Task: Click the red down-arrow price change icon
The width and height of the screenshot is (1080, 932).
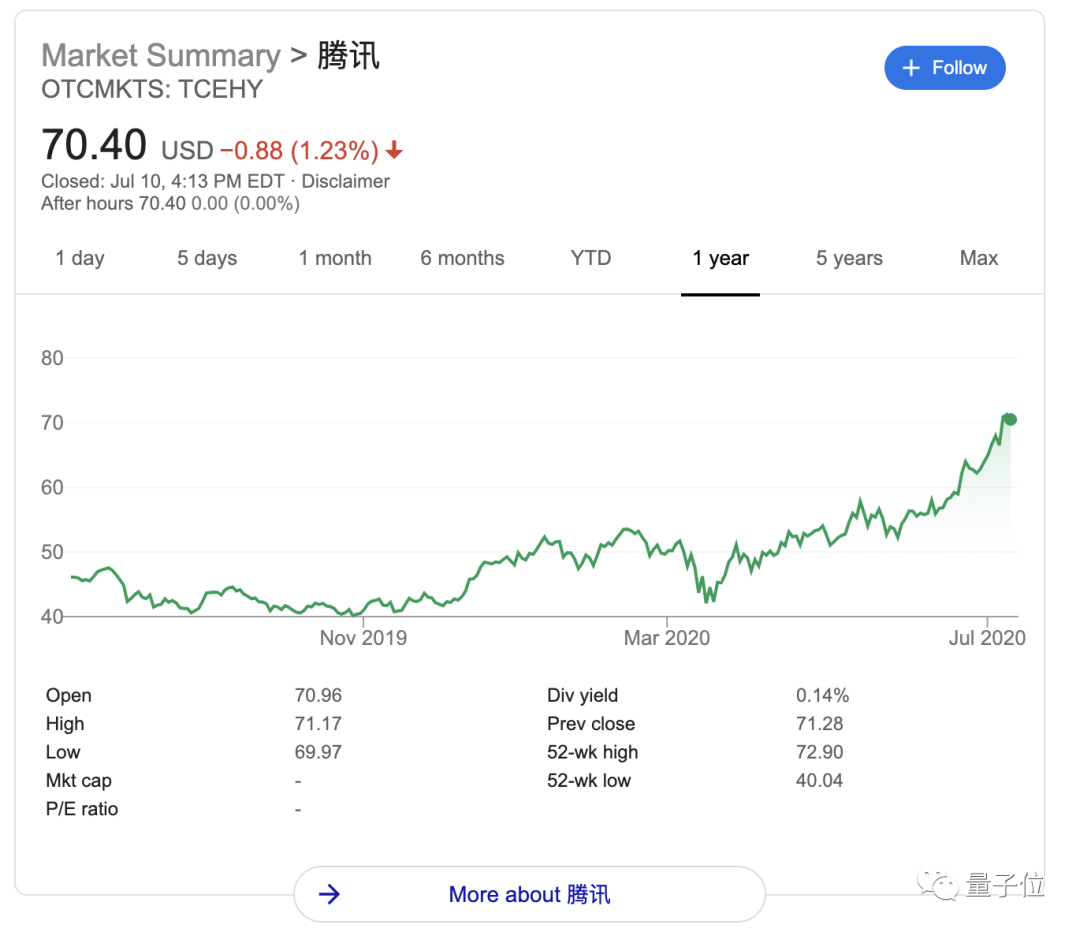Action: (x=395, y=149)
